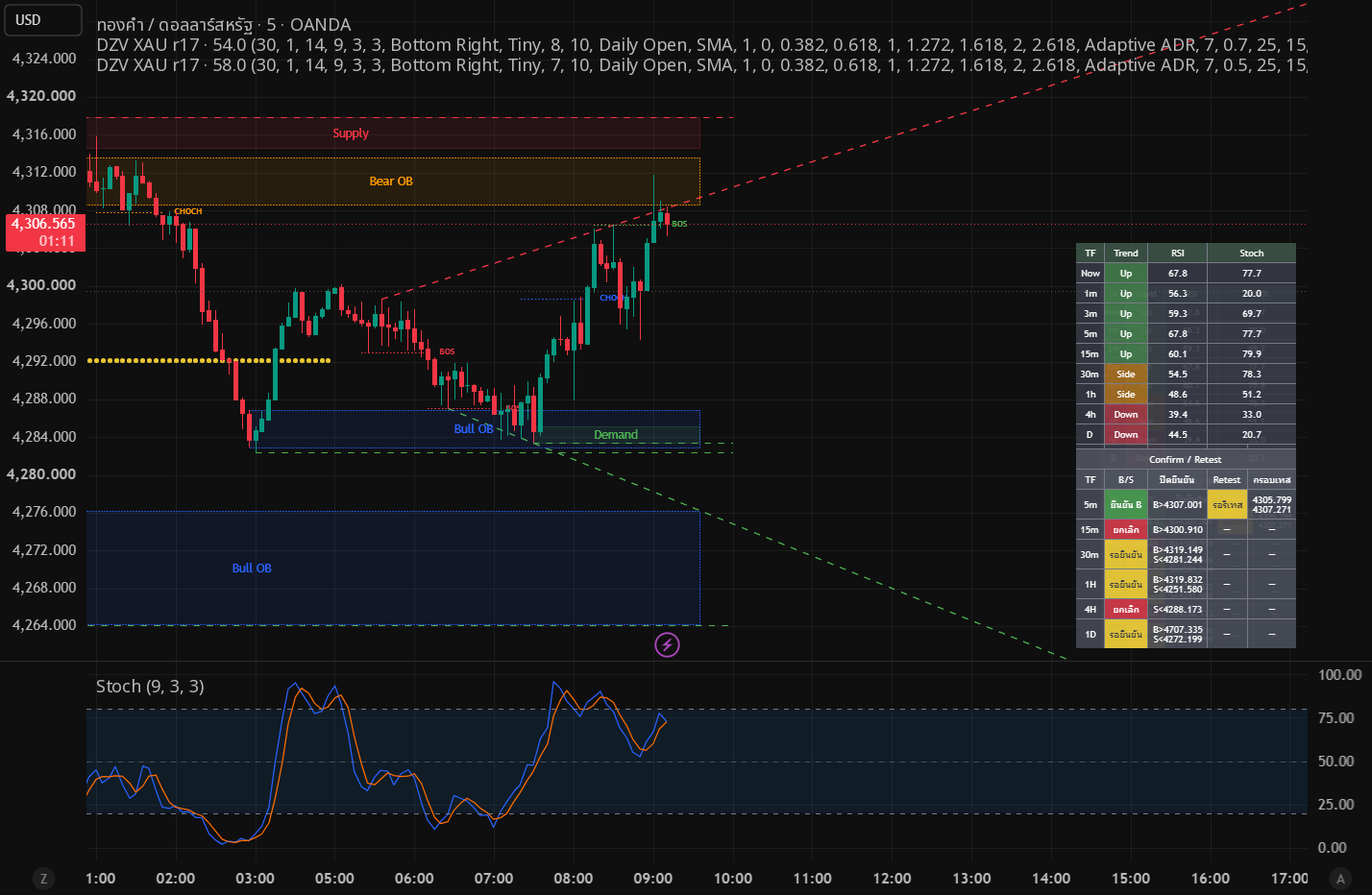Click the Stoch value 20.0 in 1m row
This screenshot has width=1372, height=895.
tap(1252, 294)
